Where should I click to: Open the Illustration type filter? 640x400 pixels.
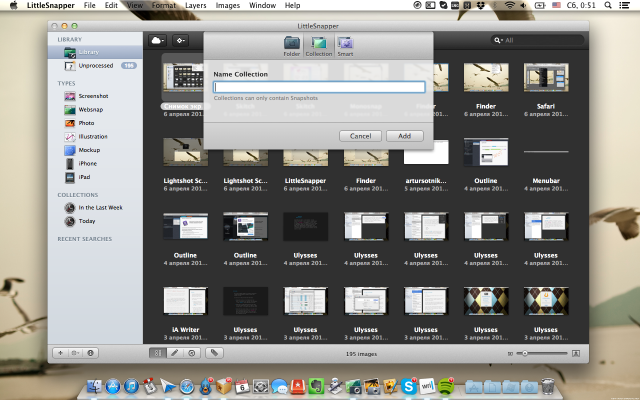click(x=93, y=136)
